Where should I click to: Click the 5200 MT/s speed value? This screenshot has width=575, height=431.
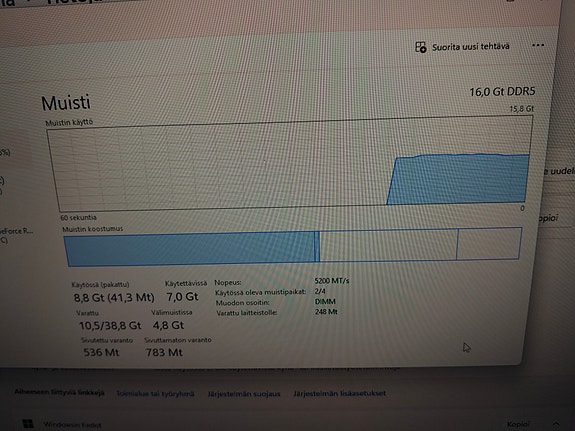tap(332, 281)
